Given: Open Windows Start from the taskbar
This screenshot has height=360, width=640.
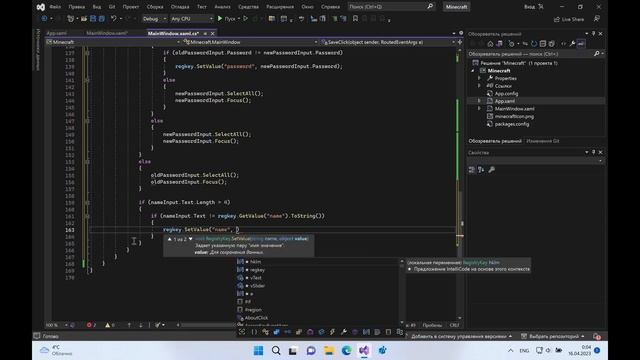Looking at the screenshot, I should pos(258,351).
